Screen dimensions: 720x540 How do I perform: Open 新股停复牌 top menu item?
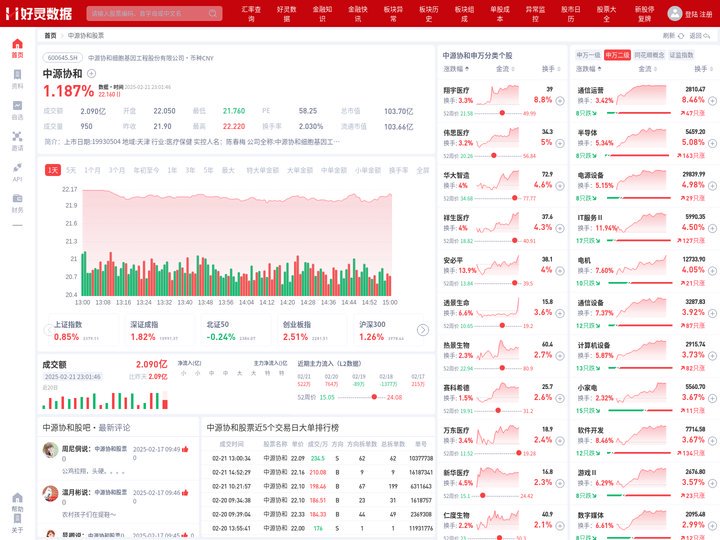644,14
